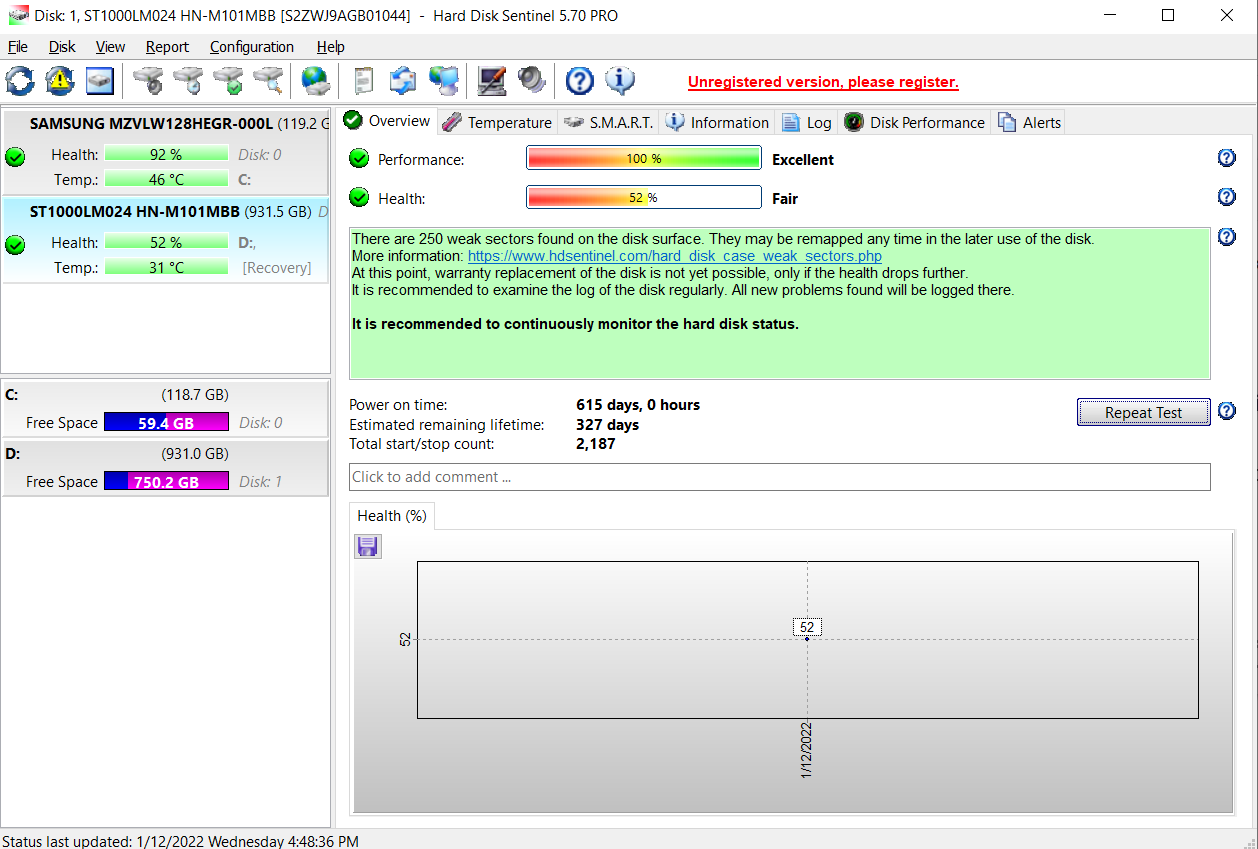Click the 615 days, 0 hours value
This screenshot has height=849, width=1258.
[x=638, y=405]
